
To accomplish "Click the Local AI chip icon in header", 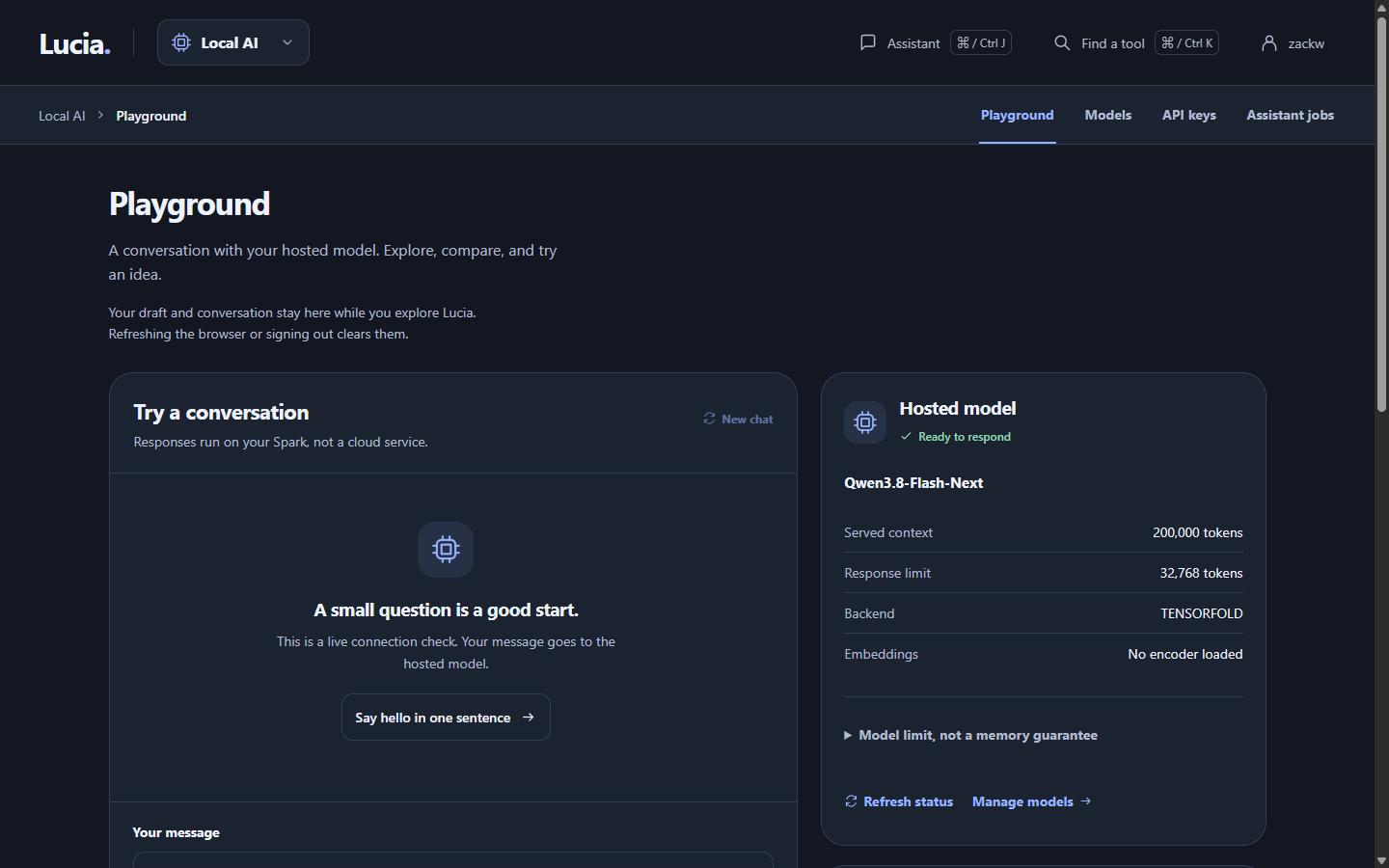I will coord(181,42).
